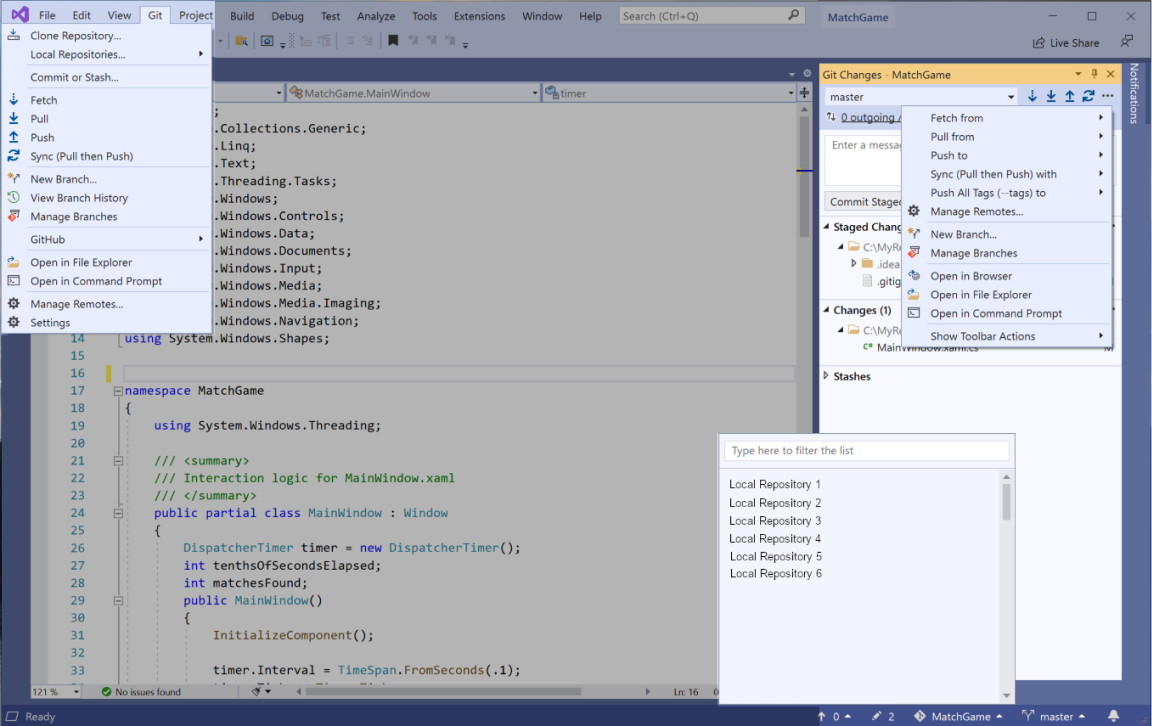
Task: Click the Fetch arrow icon in Git Changes toolbar
Action: (1033, 97)
